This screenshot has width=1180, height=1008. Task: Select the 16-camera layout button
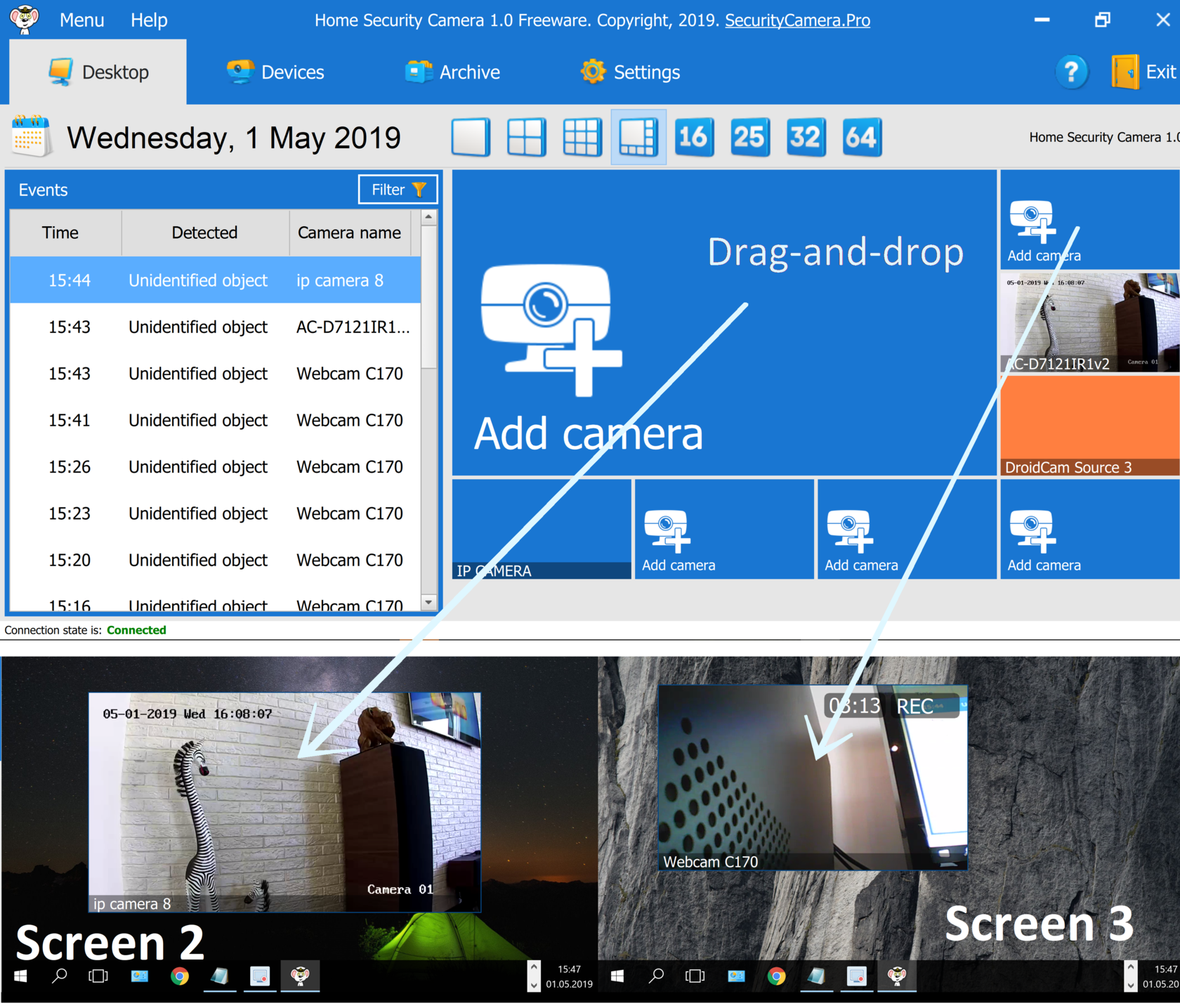[x=694, y=137]
